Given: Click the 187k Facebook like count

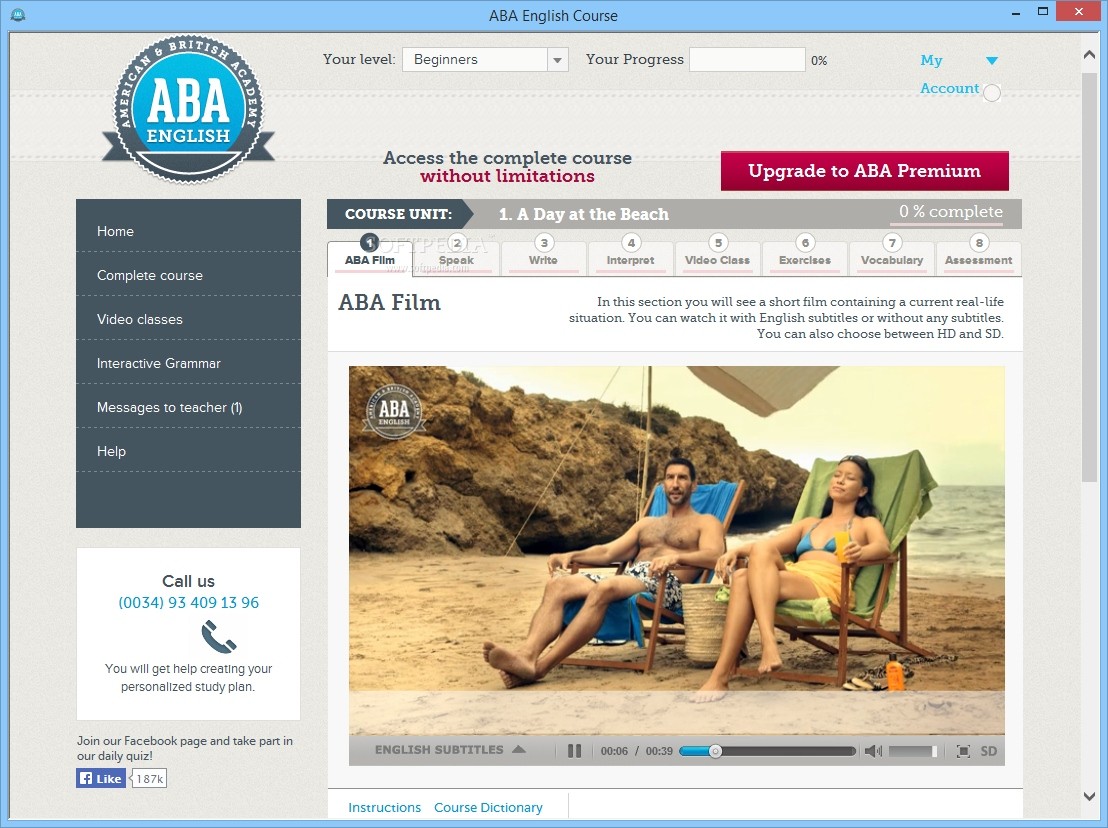Looking at the screenshot, I should pyautogui.click(x=149, y=779).
